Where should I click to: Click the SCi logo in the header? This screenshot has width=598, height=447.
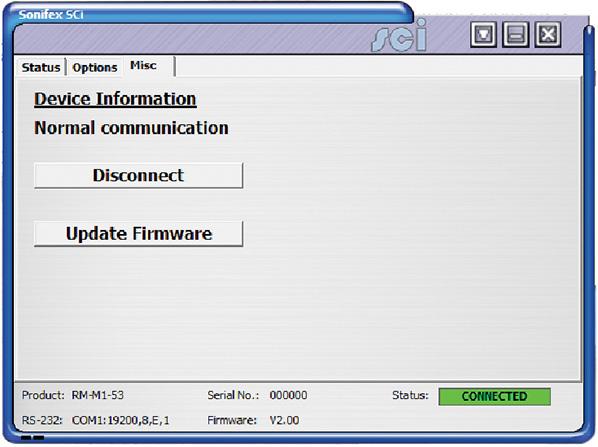point(399,35)
